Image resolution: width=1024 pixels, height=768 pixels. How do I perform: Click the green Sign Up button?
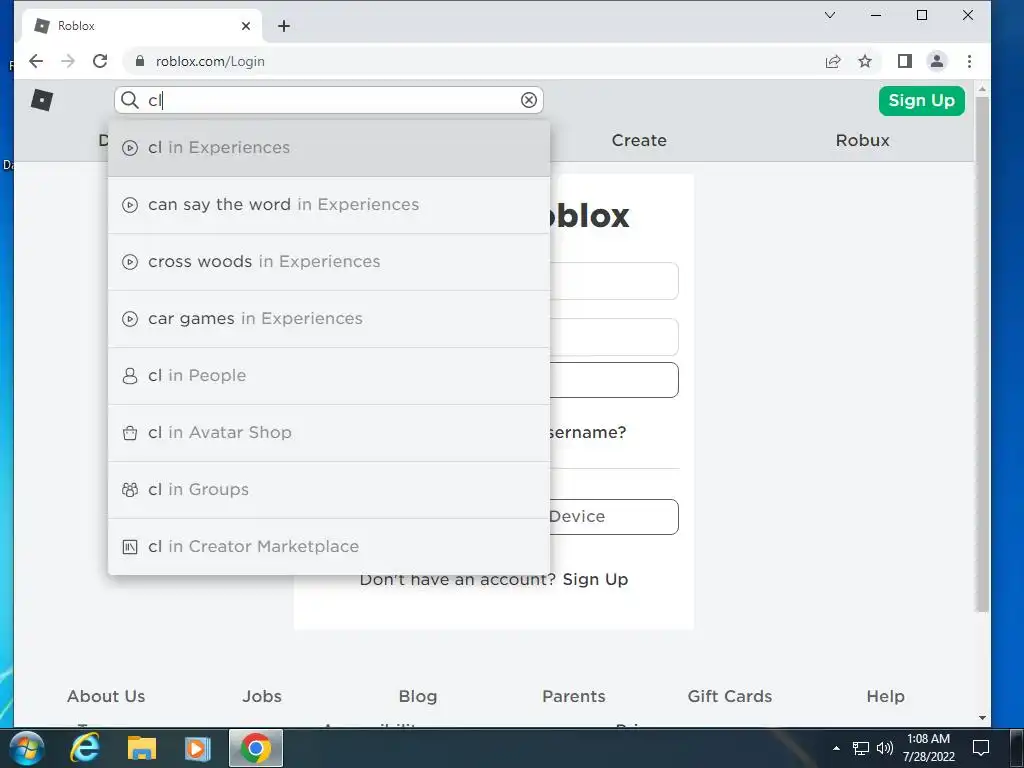click(x=921, y=101)
